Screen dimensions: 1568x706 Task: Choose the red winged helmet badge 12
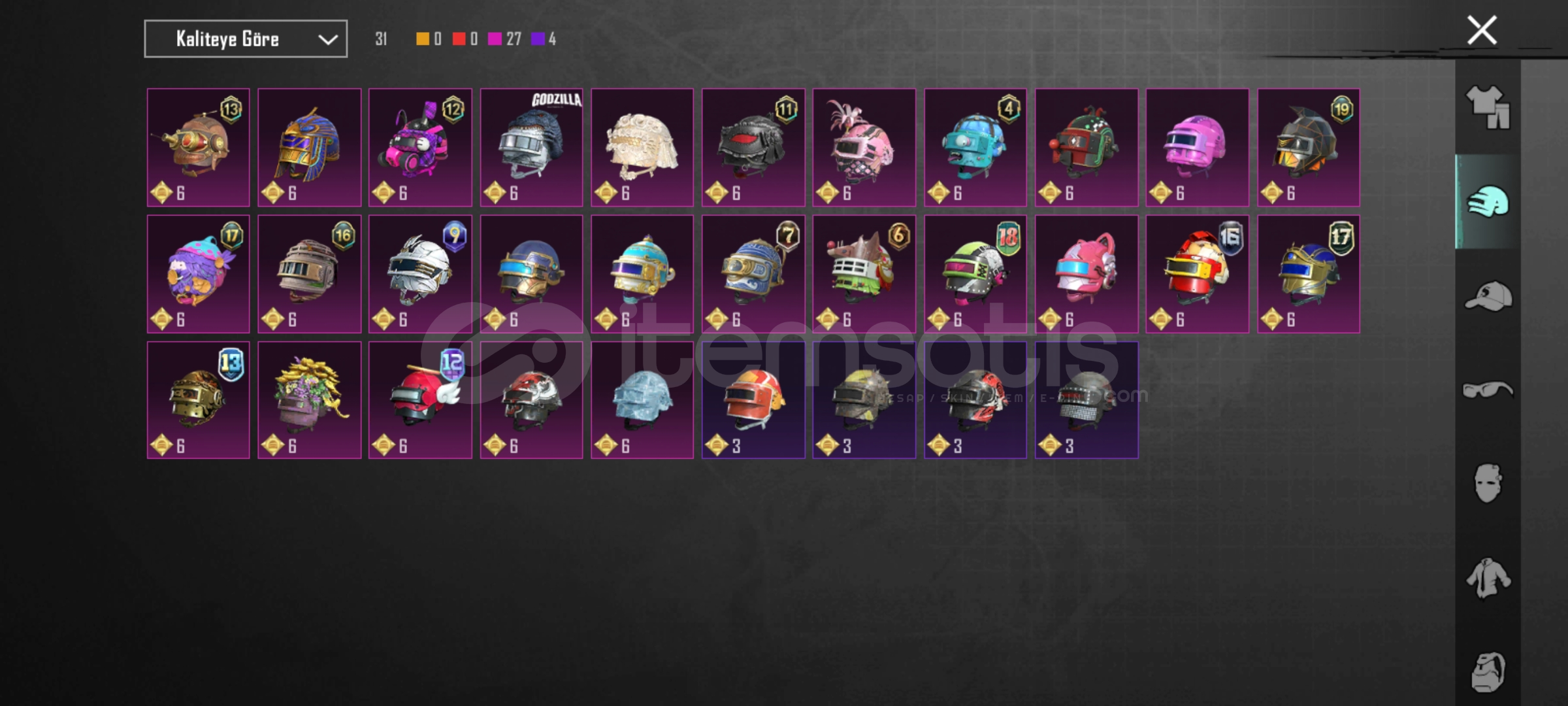pyautogui.click(x=420, y=400)
